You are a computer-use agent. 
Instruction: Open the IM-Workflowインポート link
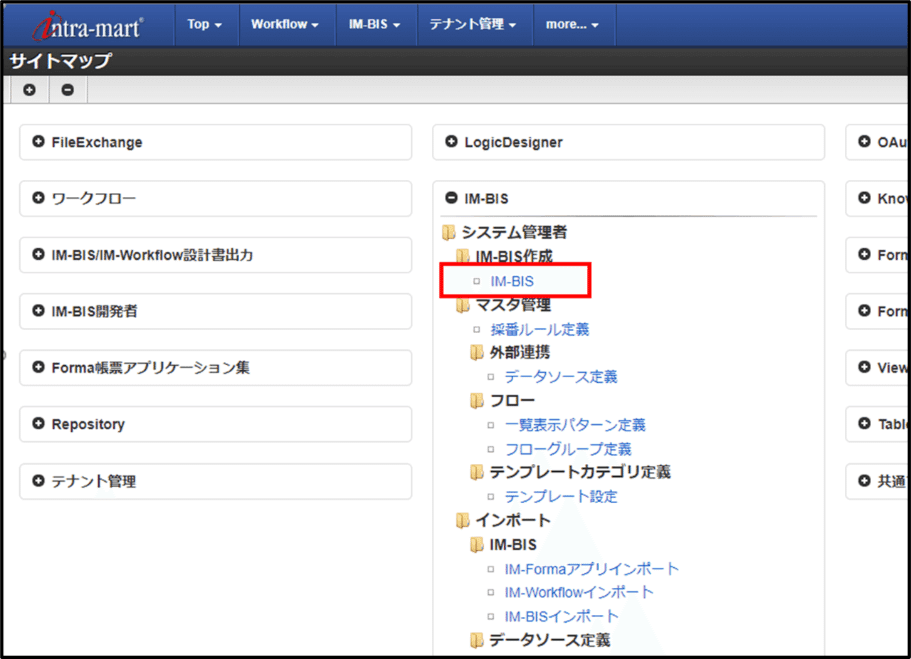(x=579, y=593)
